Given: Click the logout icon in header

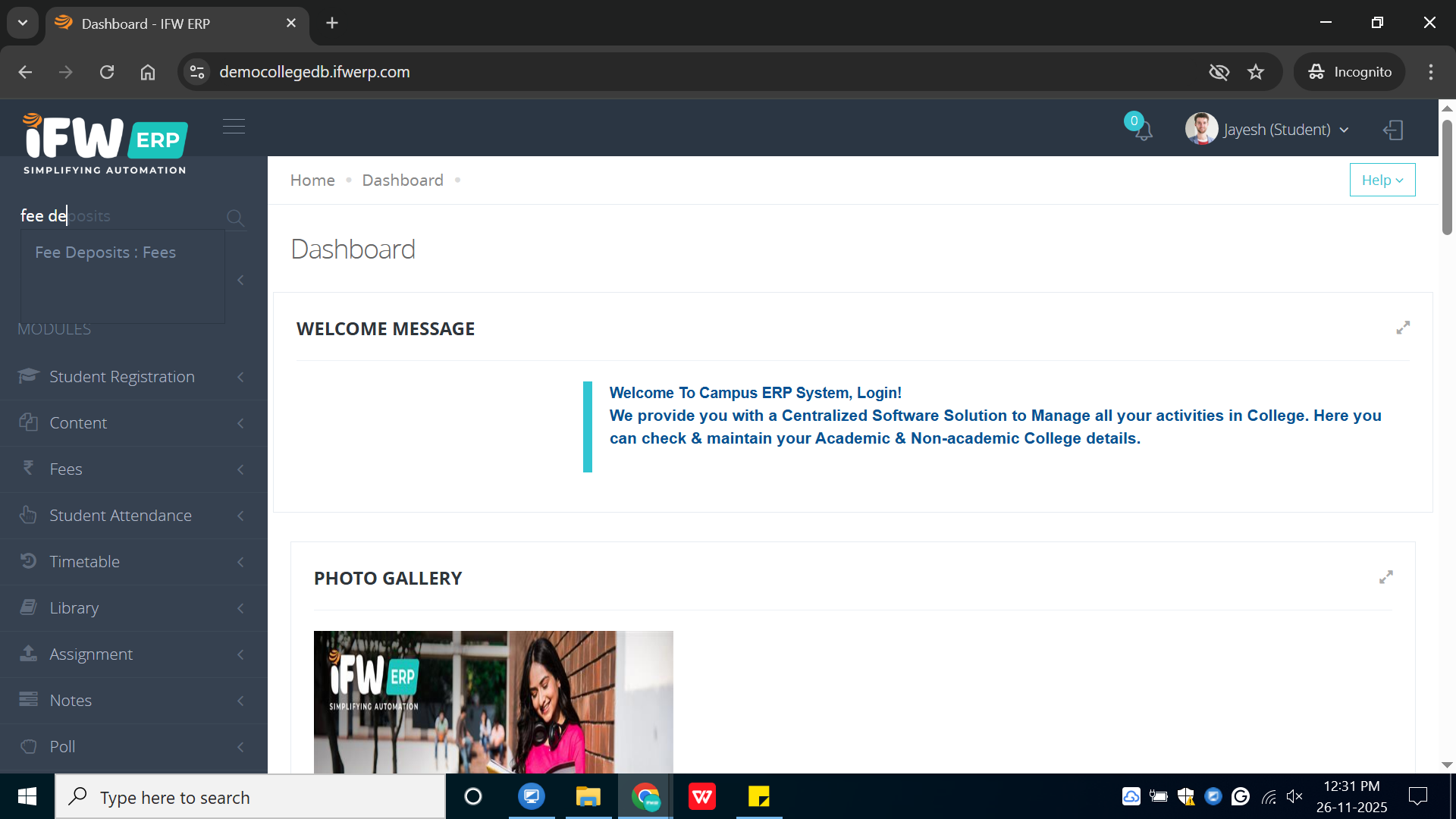Looking at the screenshot, I should pyautogui.click(x=1393, y=130).
